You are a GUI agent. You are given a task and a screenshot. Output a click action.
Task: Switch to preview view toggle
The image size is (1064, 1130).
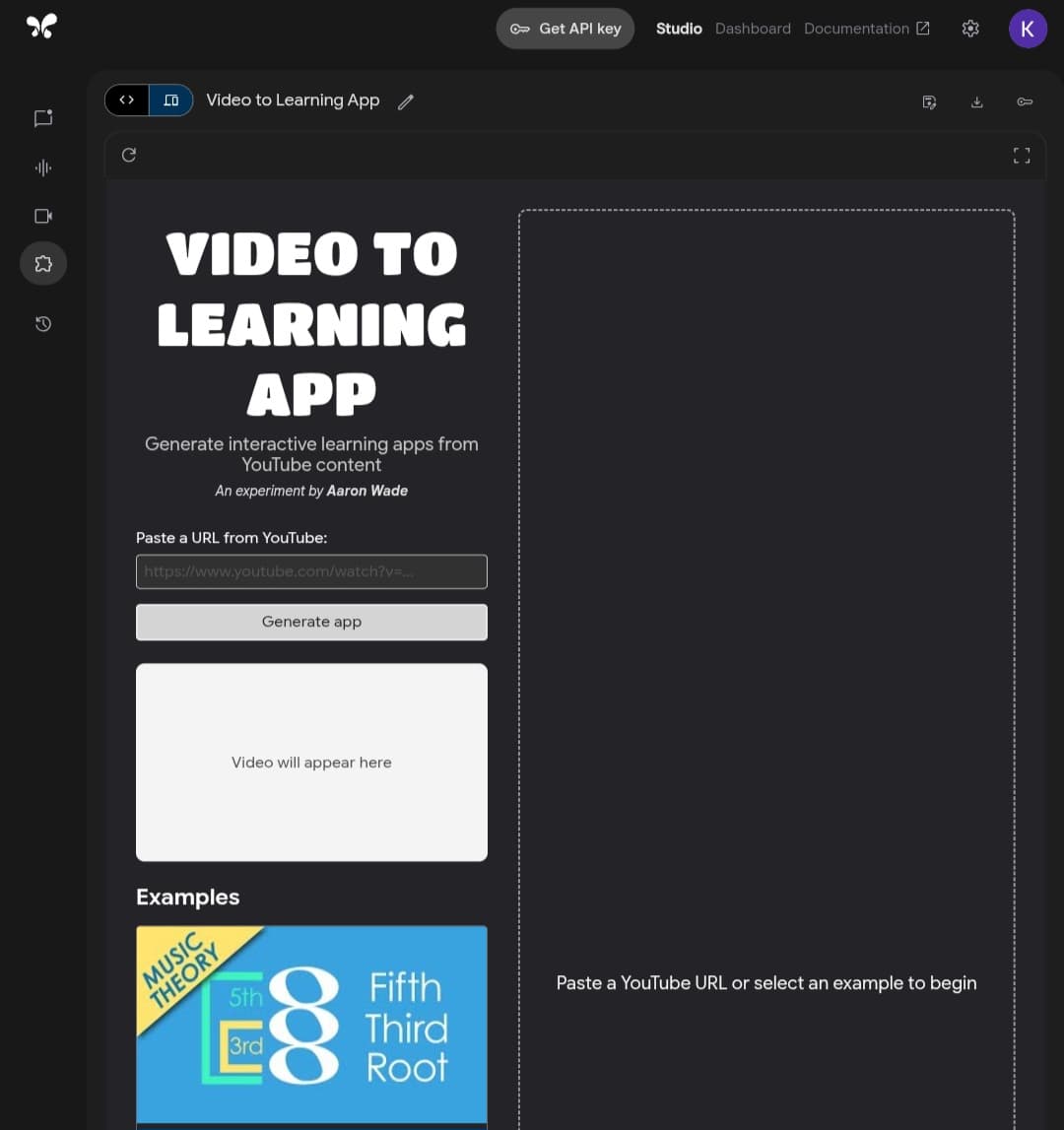(171, 100)
